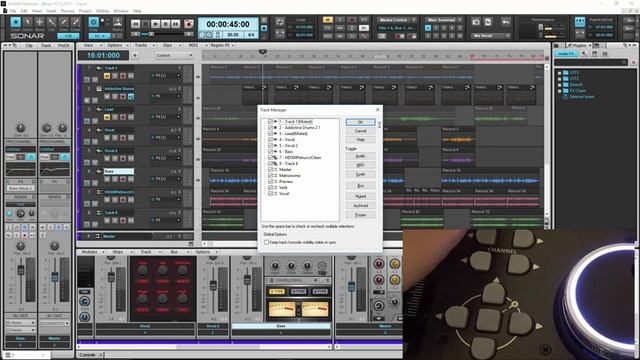Toggle Bus button in Track Manager
Image resolution: width=640 pixels, height=360 pixels.
(360, 186)
